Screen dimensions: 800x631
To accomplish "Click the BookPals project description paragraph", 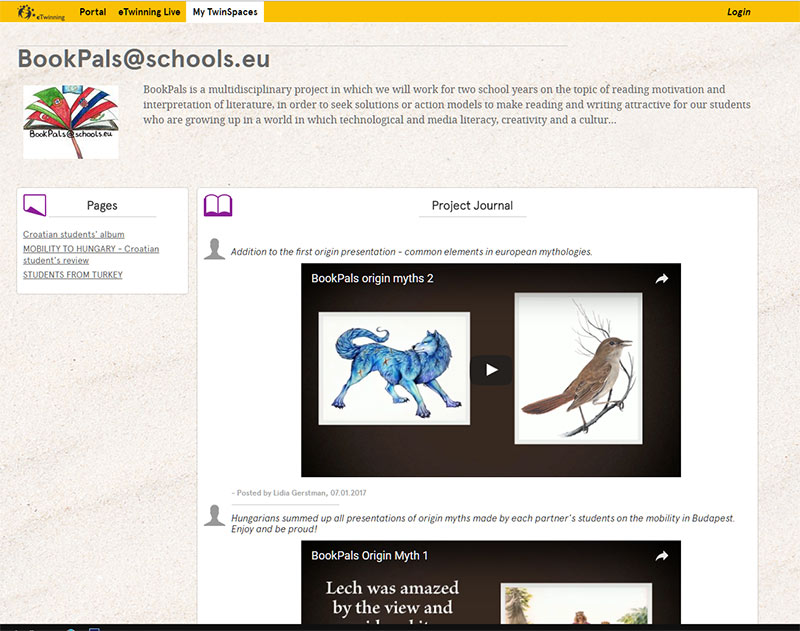I will [x=446, y=105].
